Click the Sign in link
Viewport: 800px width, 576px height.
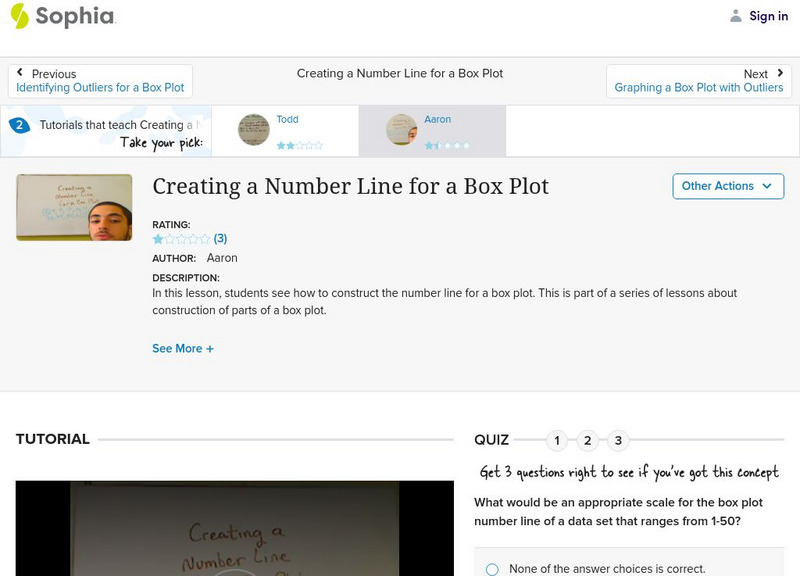pos(768,16)
